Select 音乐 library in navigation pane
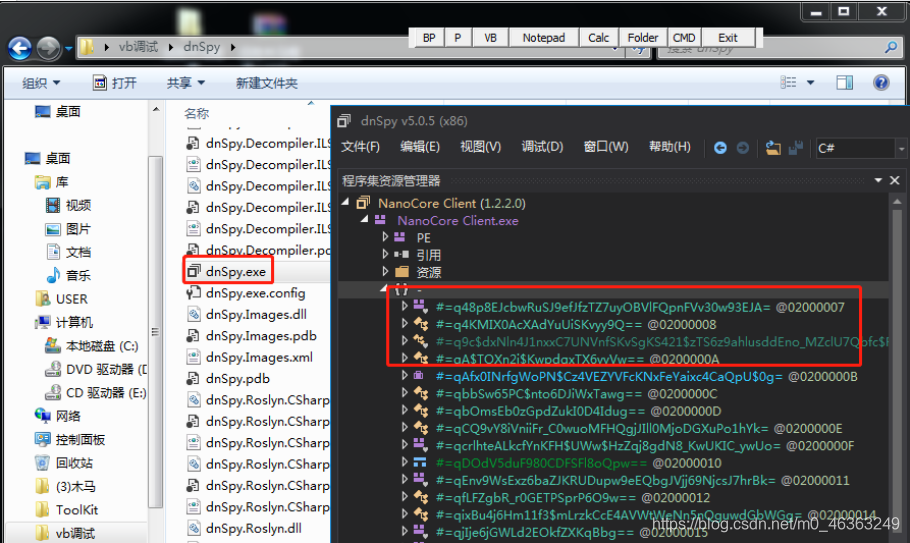The height and width of the screenshot is (543, 910). tap(68, 276)
